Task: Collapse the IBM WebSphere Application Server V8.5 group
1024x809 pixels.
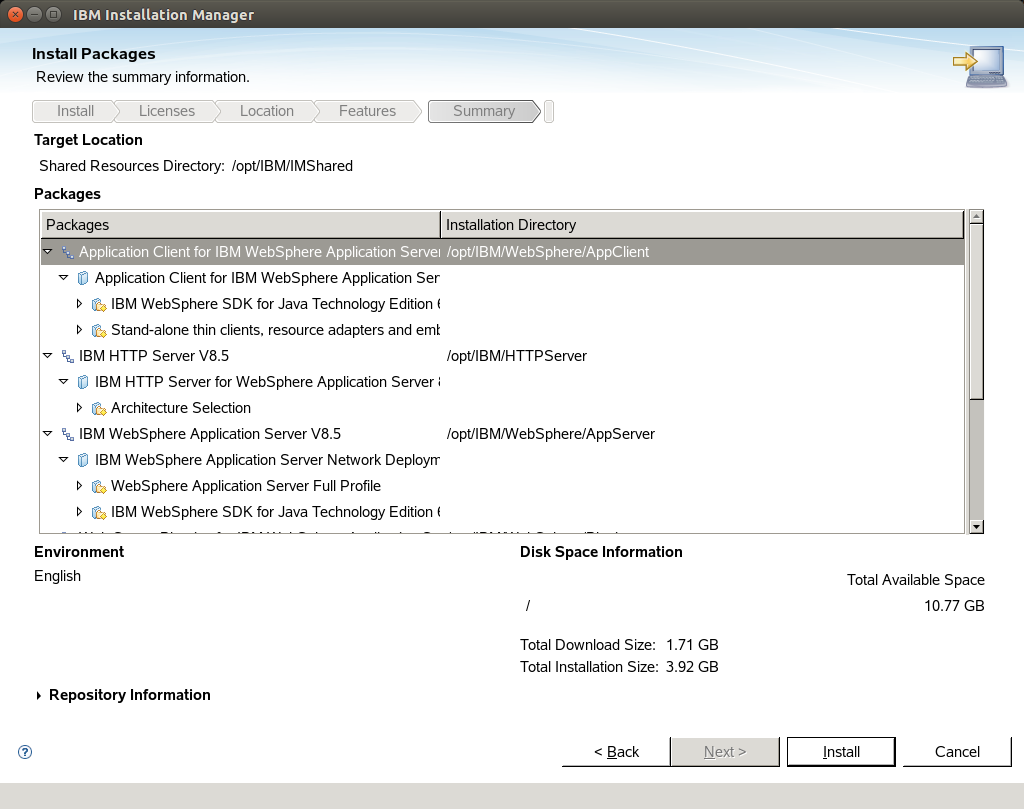Action: coord(48,434)
